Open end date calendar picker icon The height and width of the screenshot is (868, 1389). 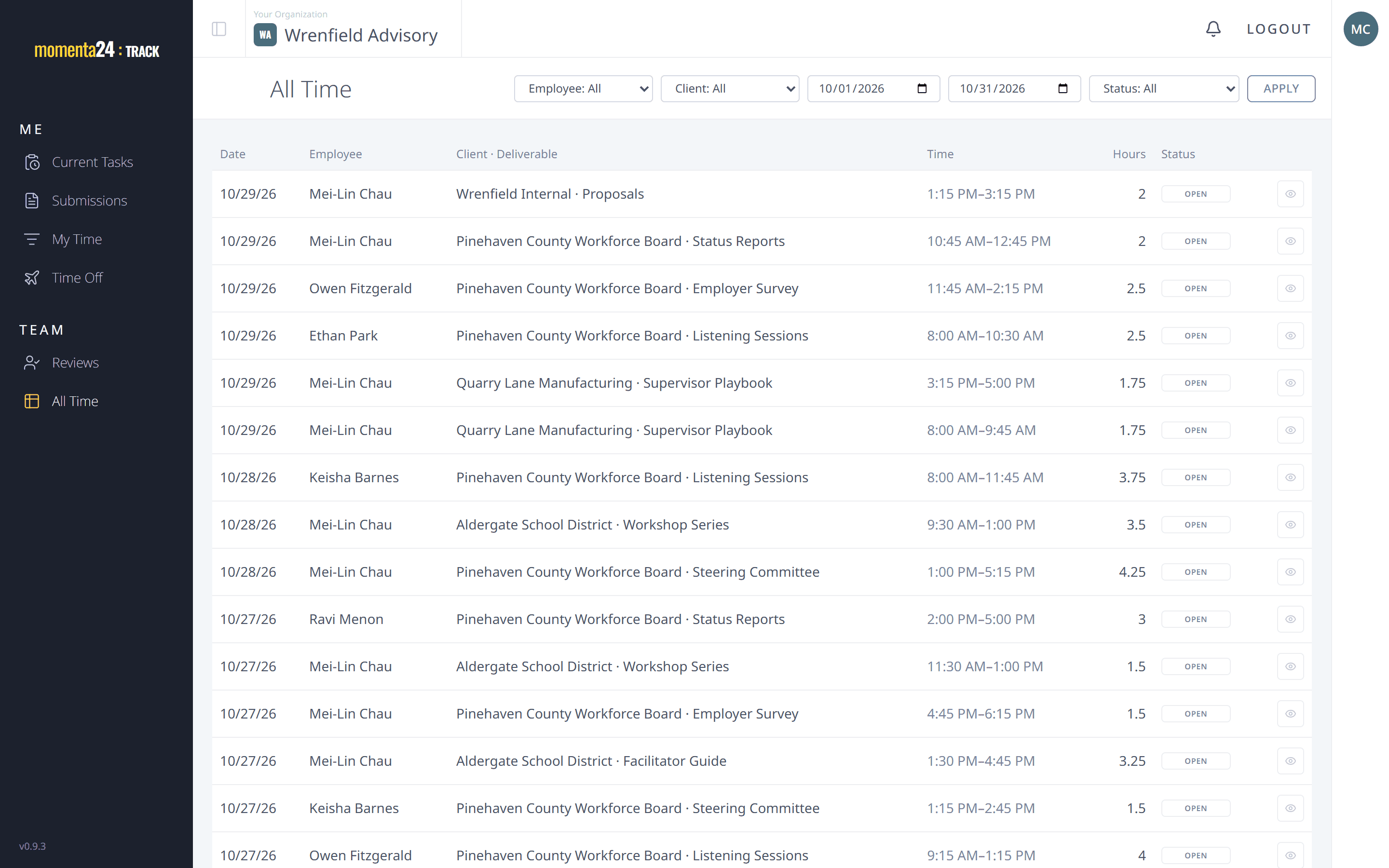pos(1062,88)
